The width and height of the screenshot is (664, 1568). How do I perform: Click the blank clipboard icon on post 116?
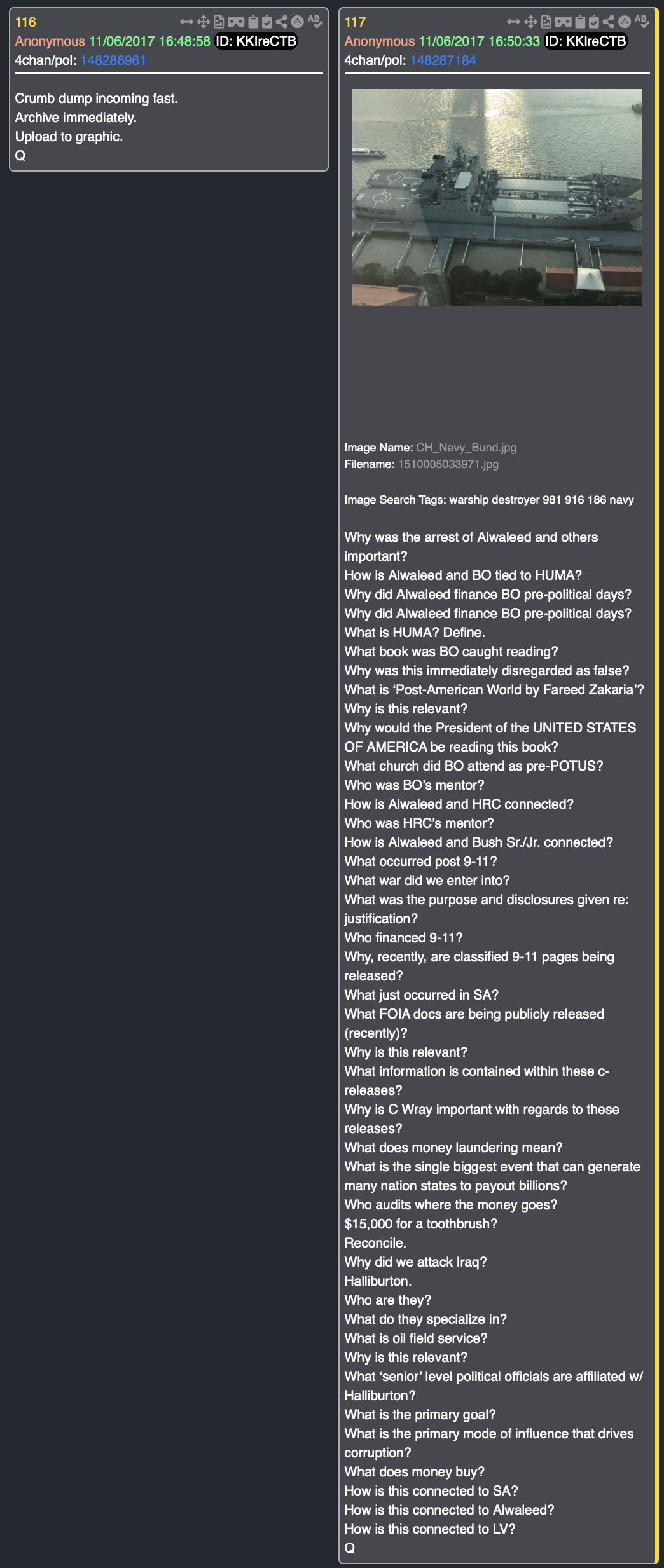[x=253, y=22]
